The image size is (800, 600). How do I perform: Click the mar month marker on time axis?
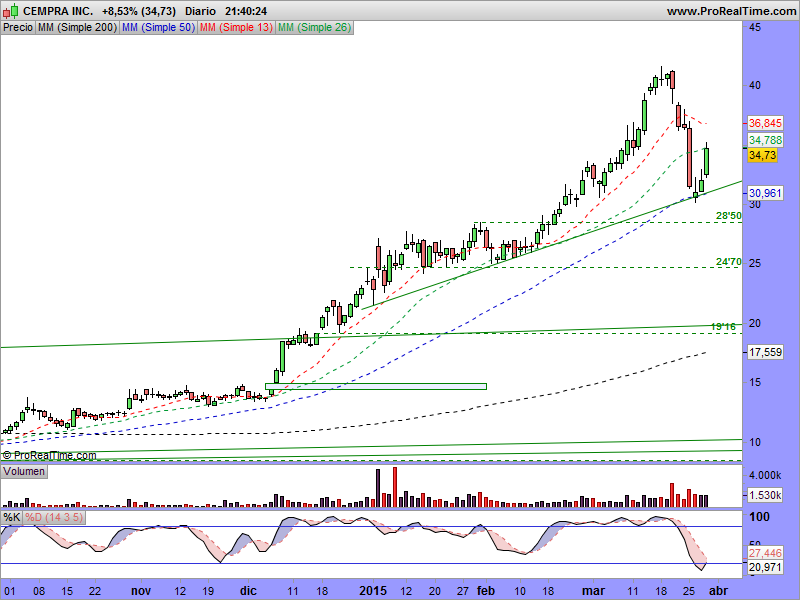tap(593, 591)
